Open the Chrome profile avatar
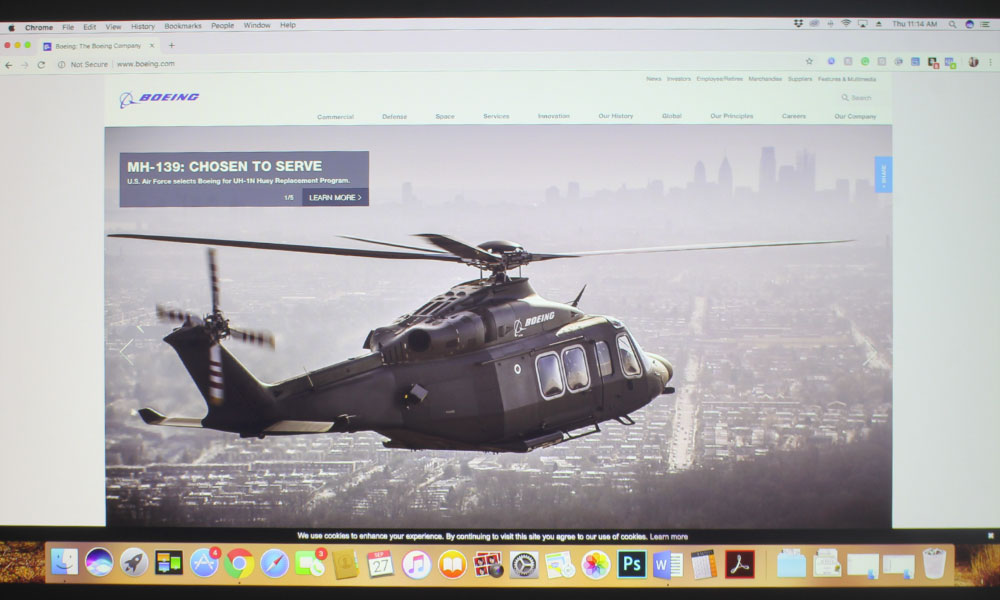This screenshot has height=600, width=1000. point(973,62)
